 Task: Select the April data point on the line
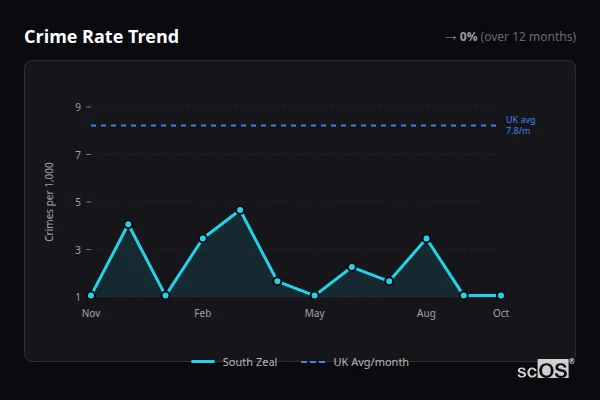point(277,281)
